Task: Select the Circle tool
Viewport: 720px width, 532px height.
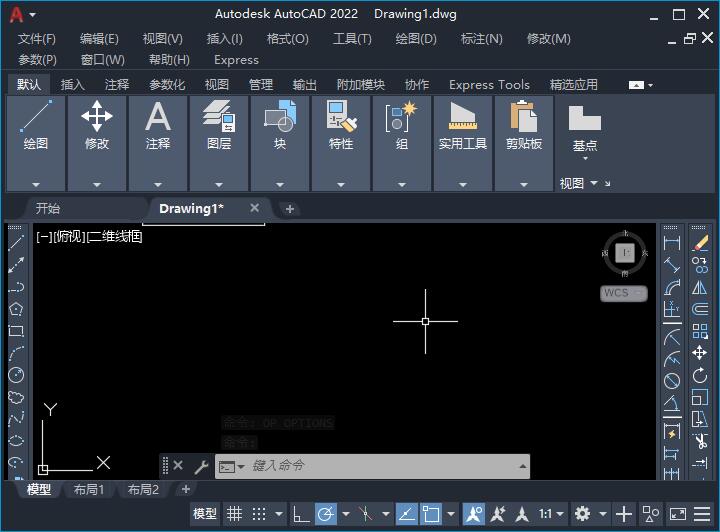Action: pyautogui.click(x=16, y=375)
